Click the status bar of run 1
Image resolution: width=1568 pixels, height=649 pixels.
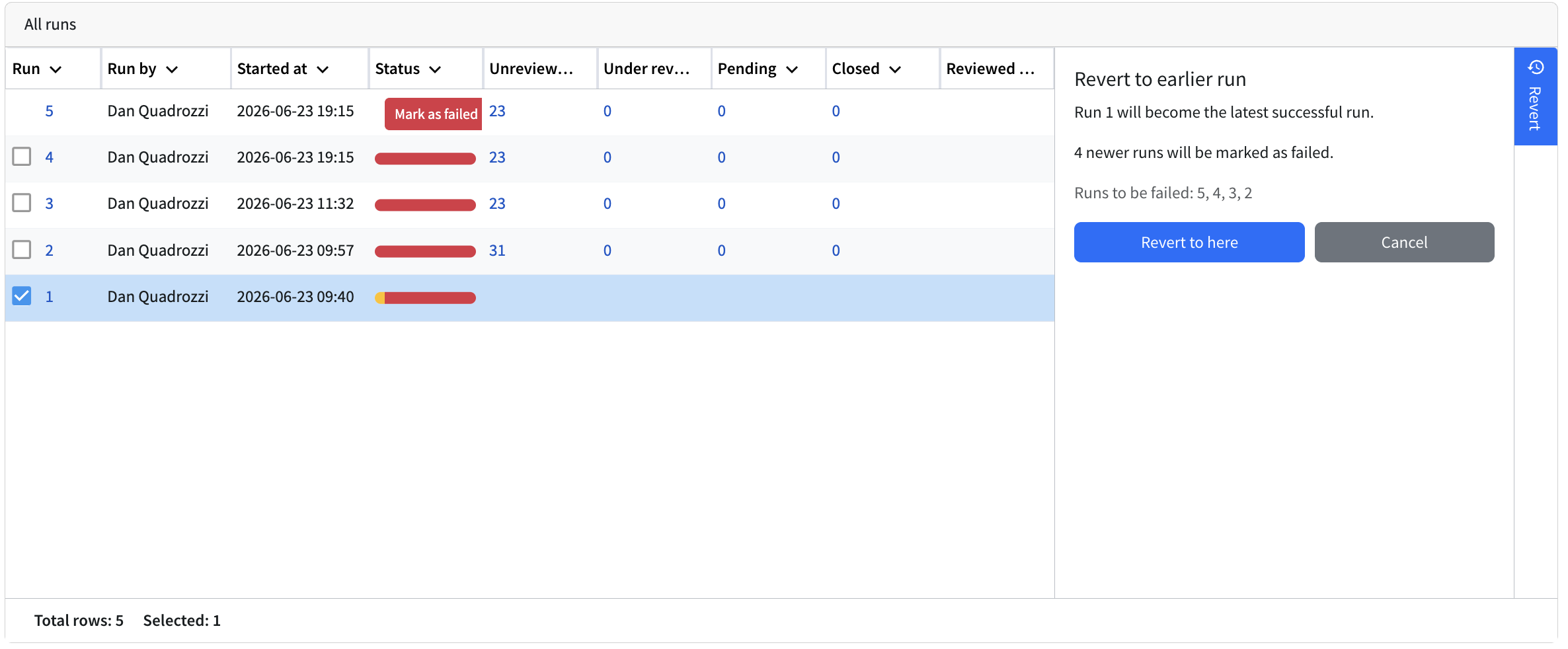tap(425, 298)
